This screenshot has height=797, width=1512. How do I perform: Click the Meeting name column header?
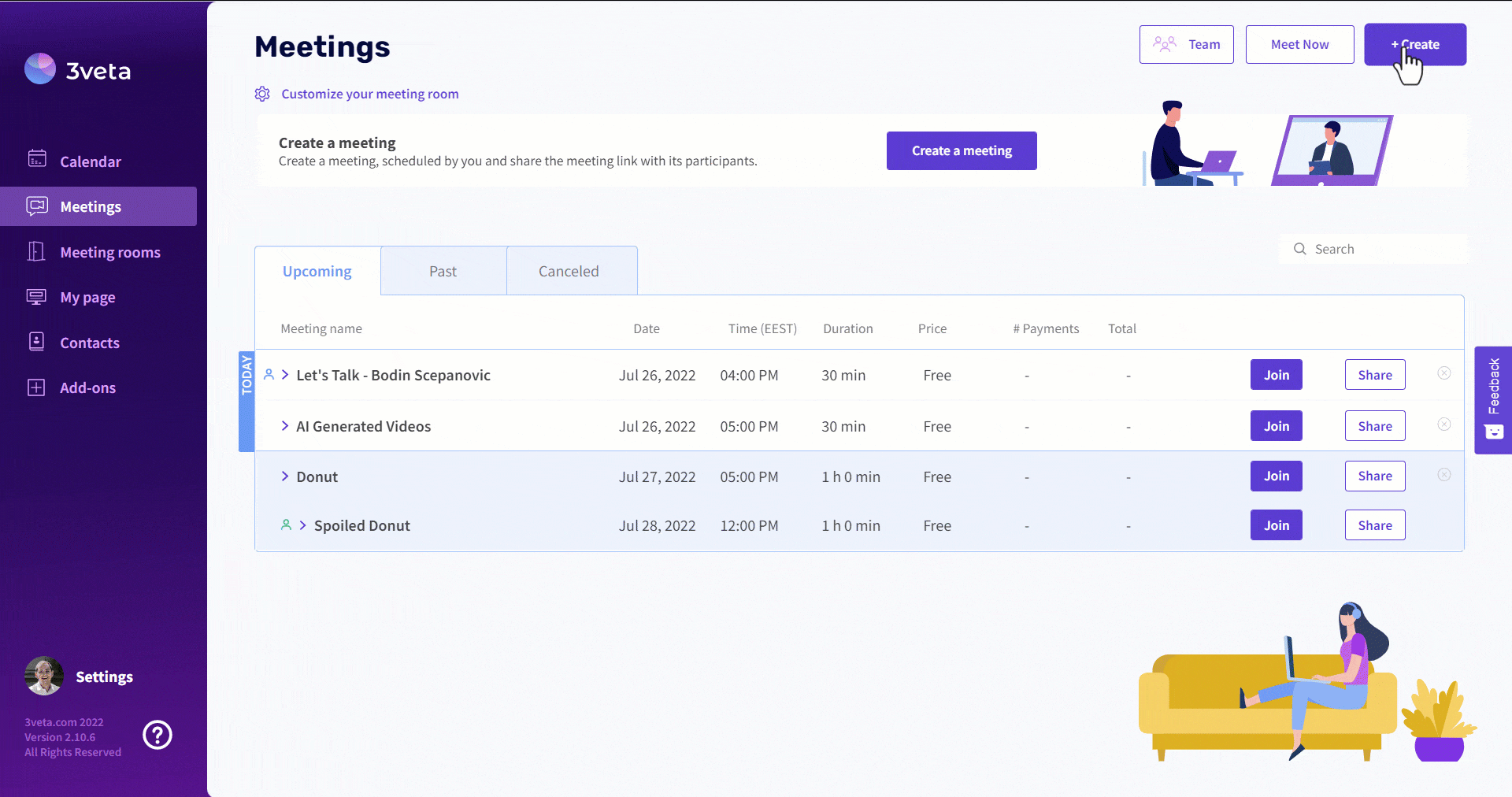click(321, 328)
